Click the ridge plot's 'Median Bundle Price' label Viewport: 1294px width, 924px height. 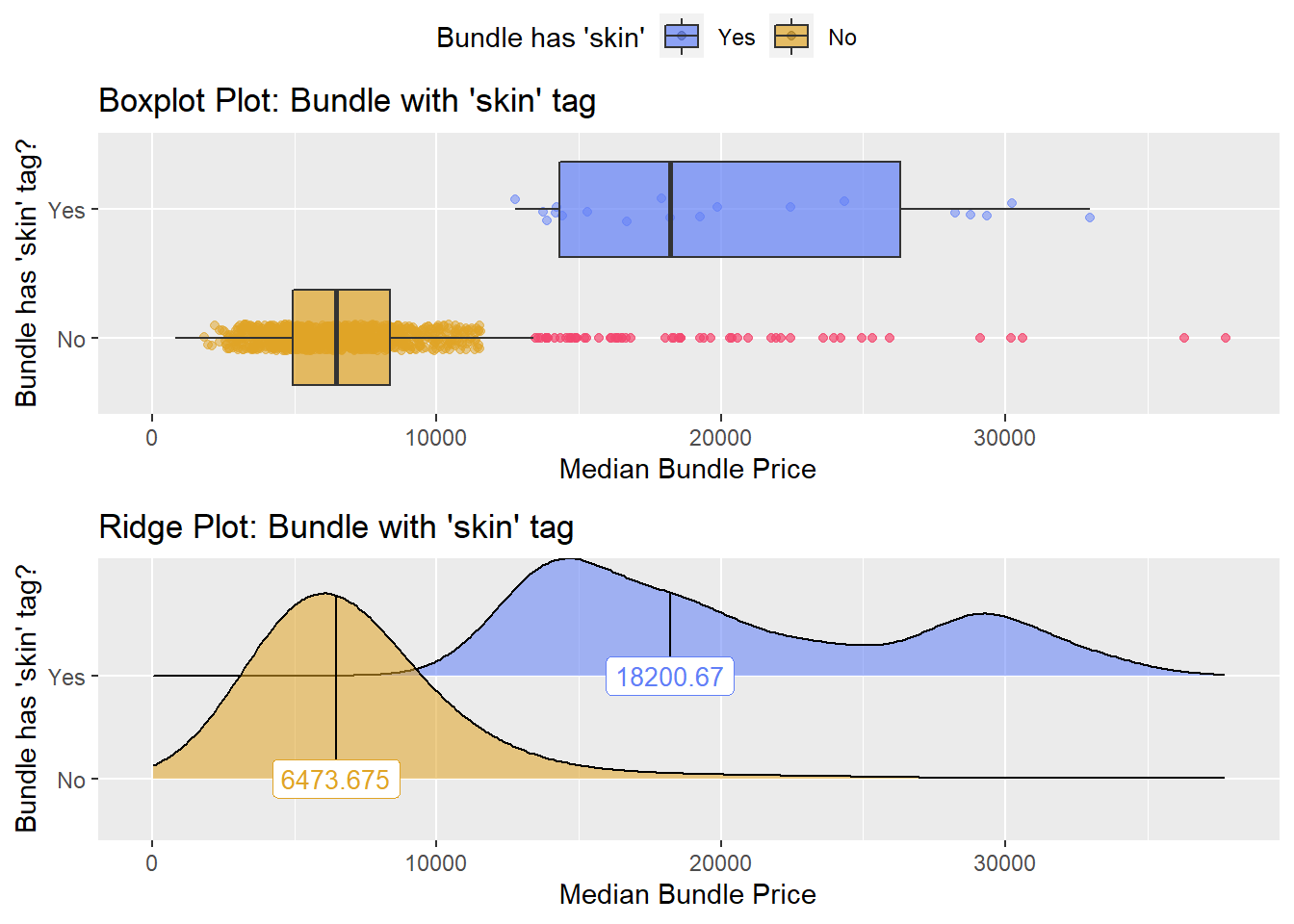687,894
